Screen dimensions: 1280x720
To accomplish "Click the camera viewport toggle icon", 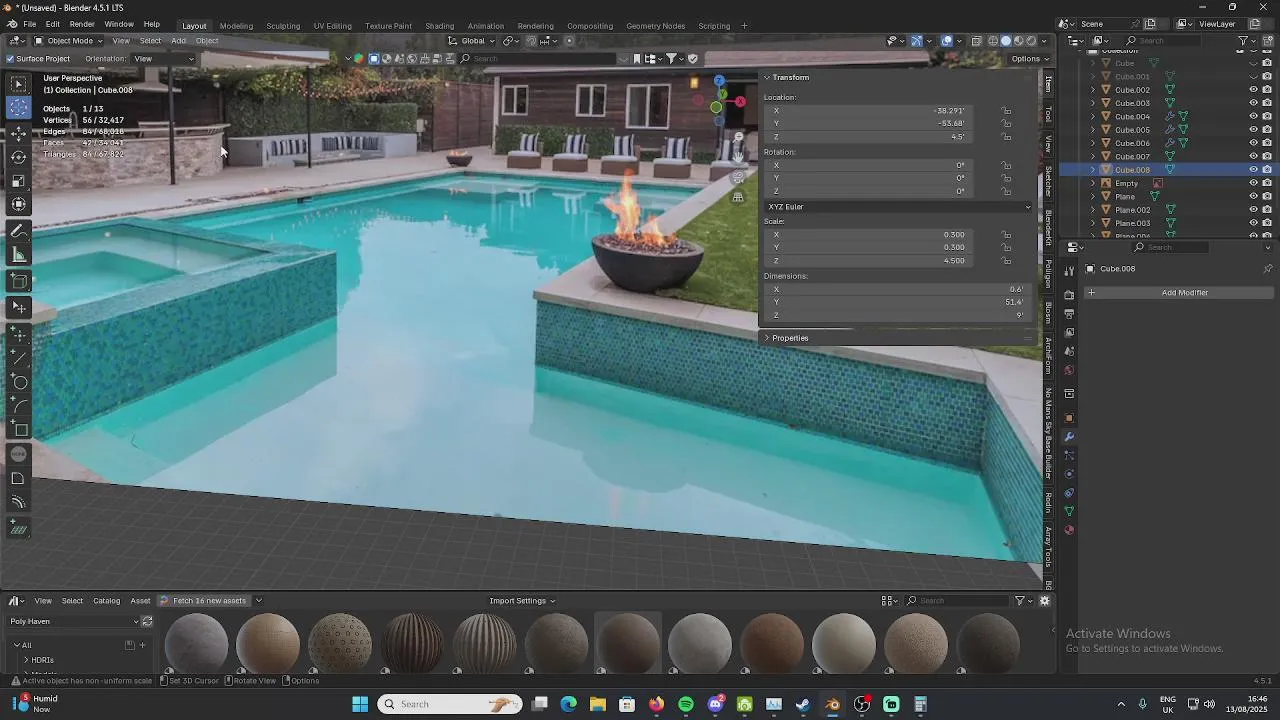I will [x=738, y=177].
